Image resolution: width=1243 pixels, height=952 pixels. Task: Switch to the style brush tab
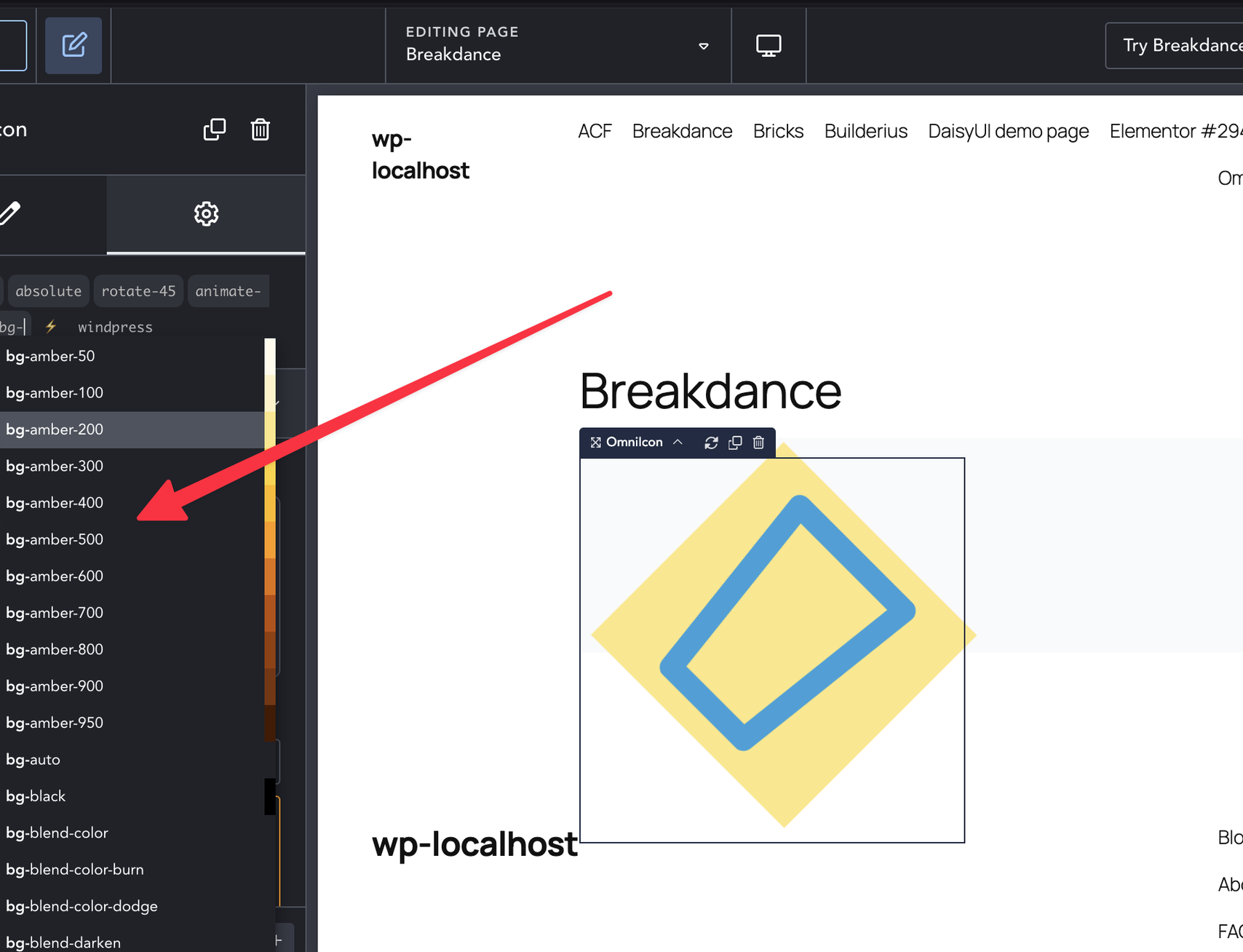(x=10, y=214)
